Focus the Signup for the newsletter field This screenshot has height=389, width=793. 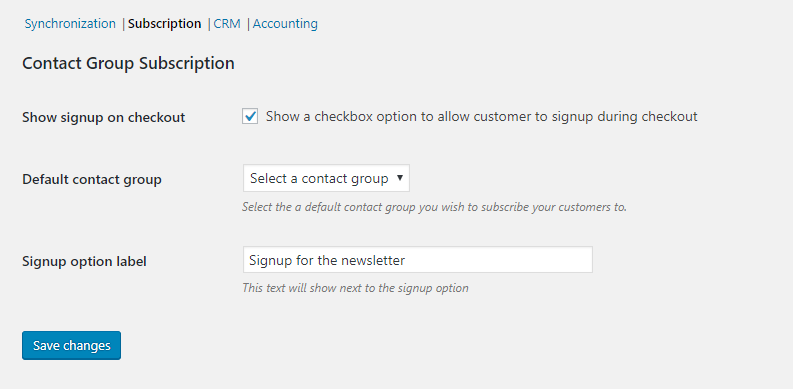418,260
